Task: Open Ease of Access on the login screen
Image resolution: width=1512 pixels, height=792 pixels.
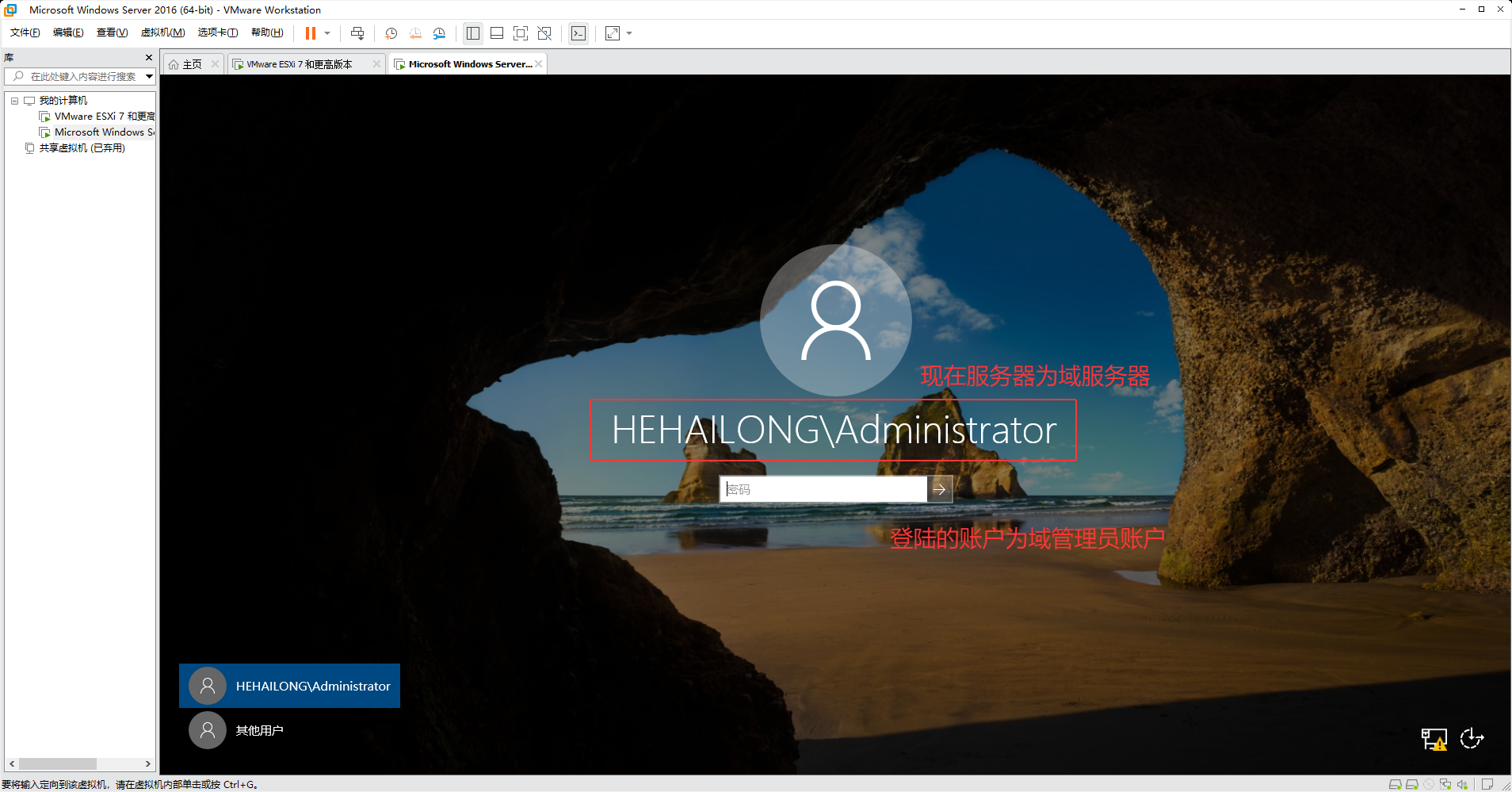Action: point(1472,739)
